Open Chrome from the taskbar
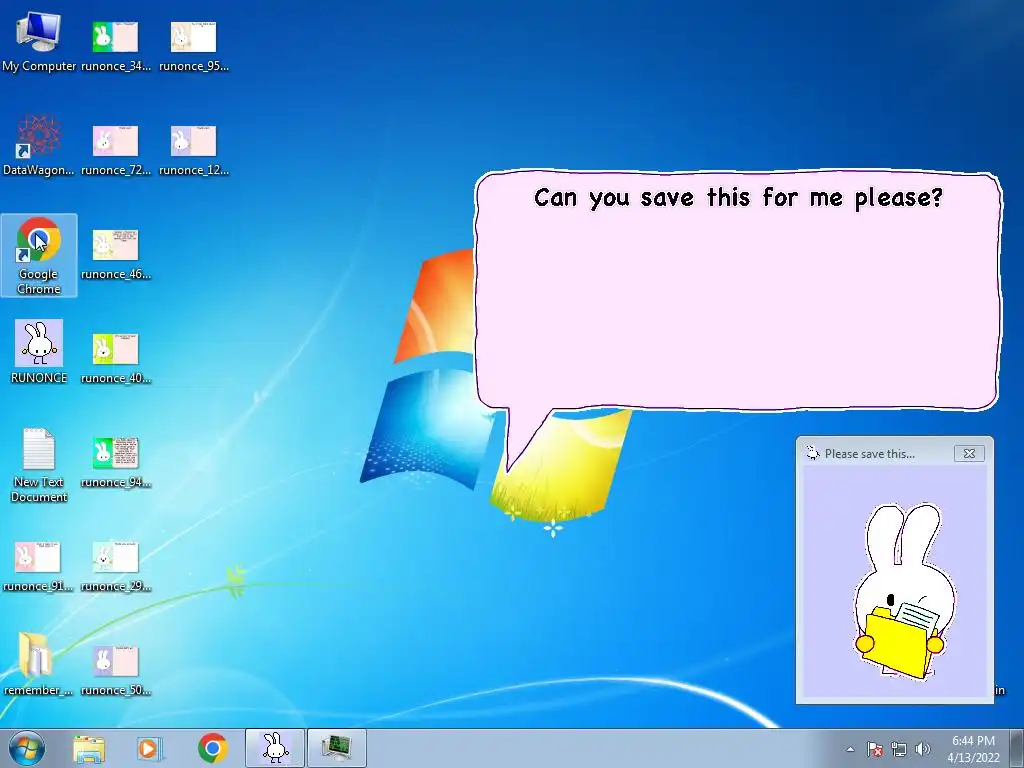The width and height of the screenshot is (1024, 768). pyautogui.click(x=212, y=748)
